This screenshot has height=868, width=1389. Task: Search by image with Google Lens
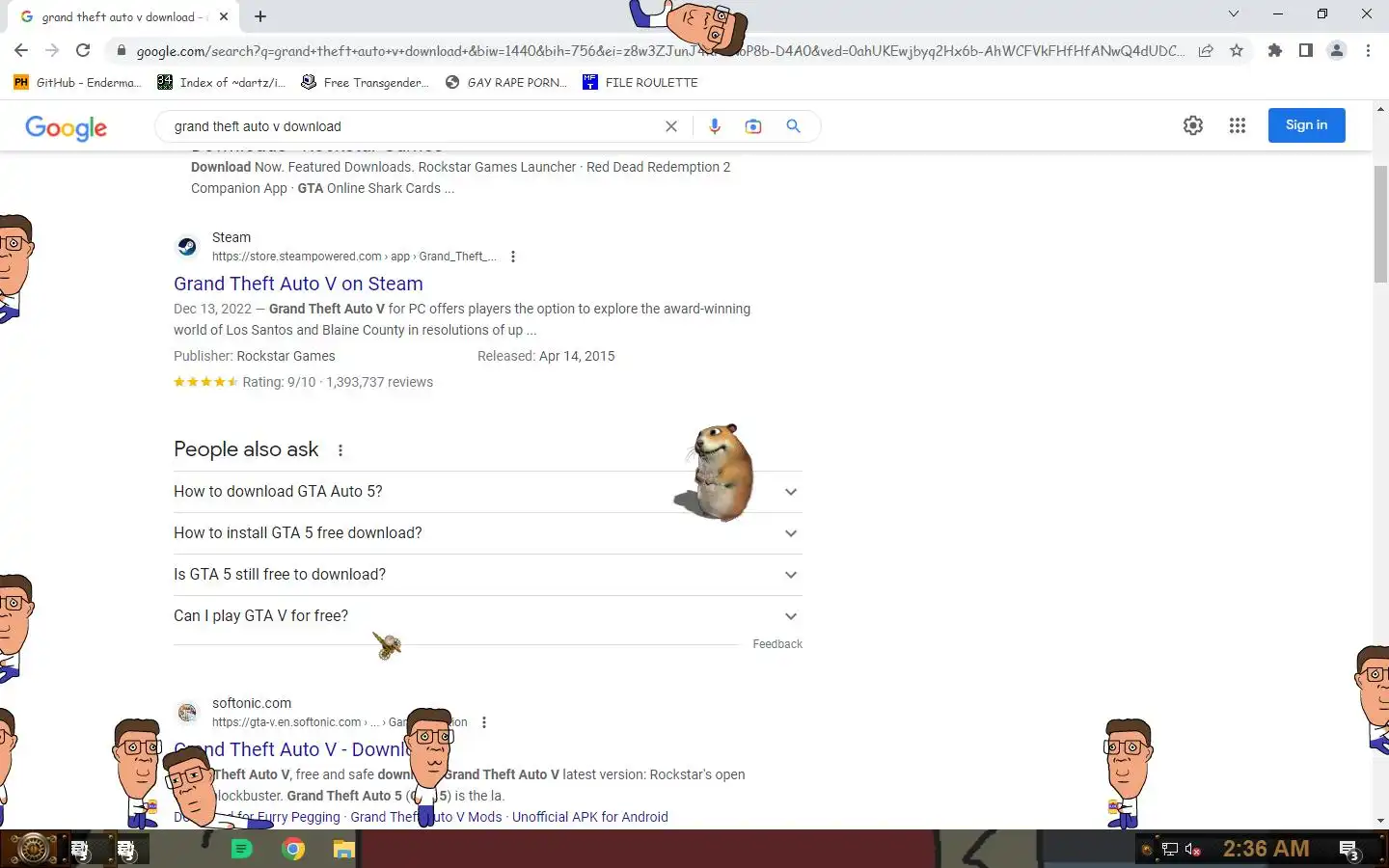pyautogui.click(x=753, y=126)
